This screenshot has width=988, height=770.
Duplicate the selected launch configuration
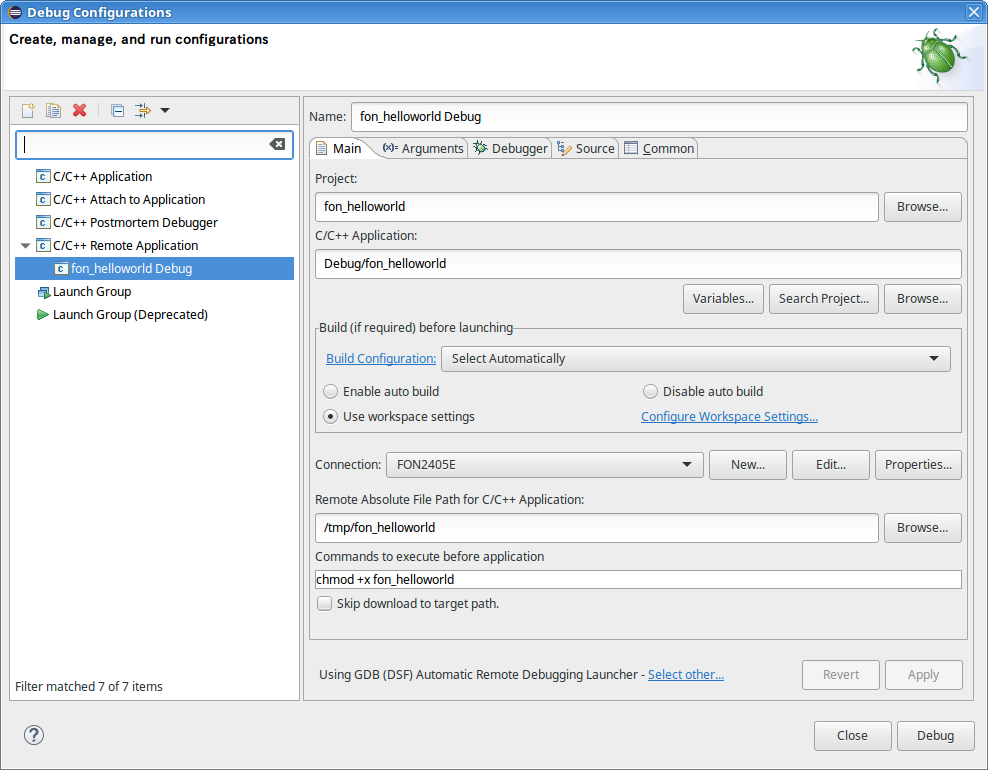point(54,111)
